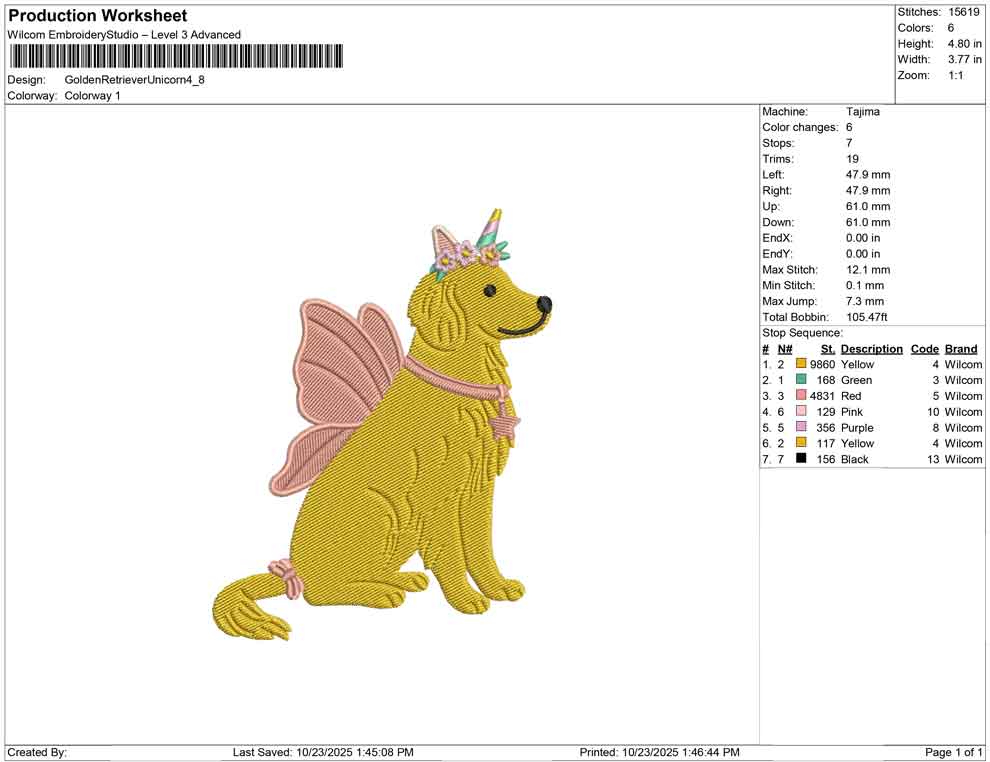
Task: Click the pink thread chip in stop 4
Action: [x=799, y=412]
